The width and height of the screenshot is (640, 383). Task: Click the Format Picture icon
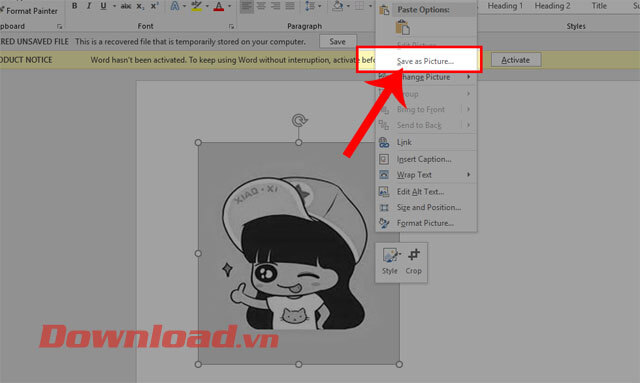click(384, 223)
